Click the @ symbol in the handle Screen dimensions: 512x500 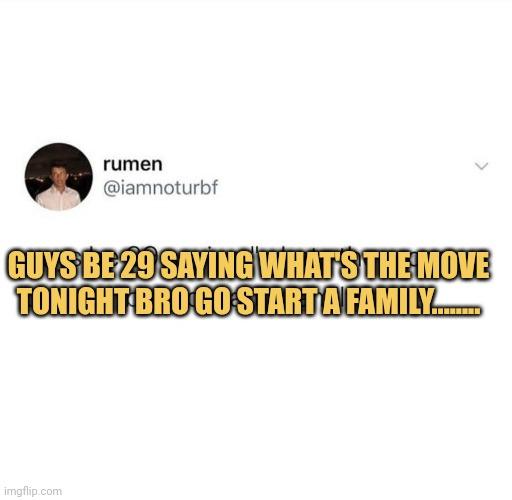[x=110, y=189]
